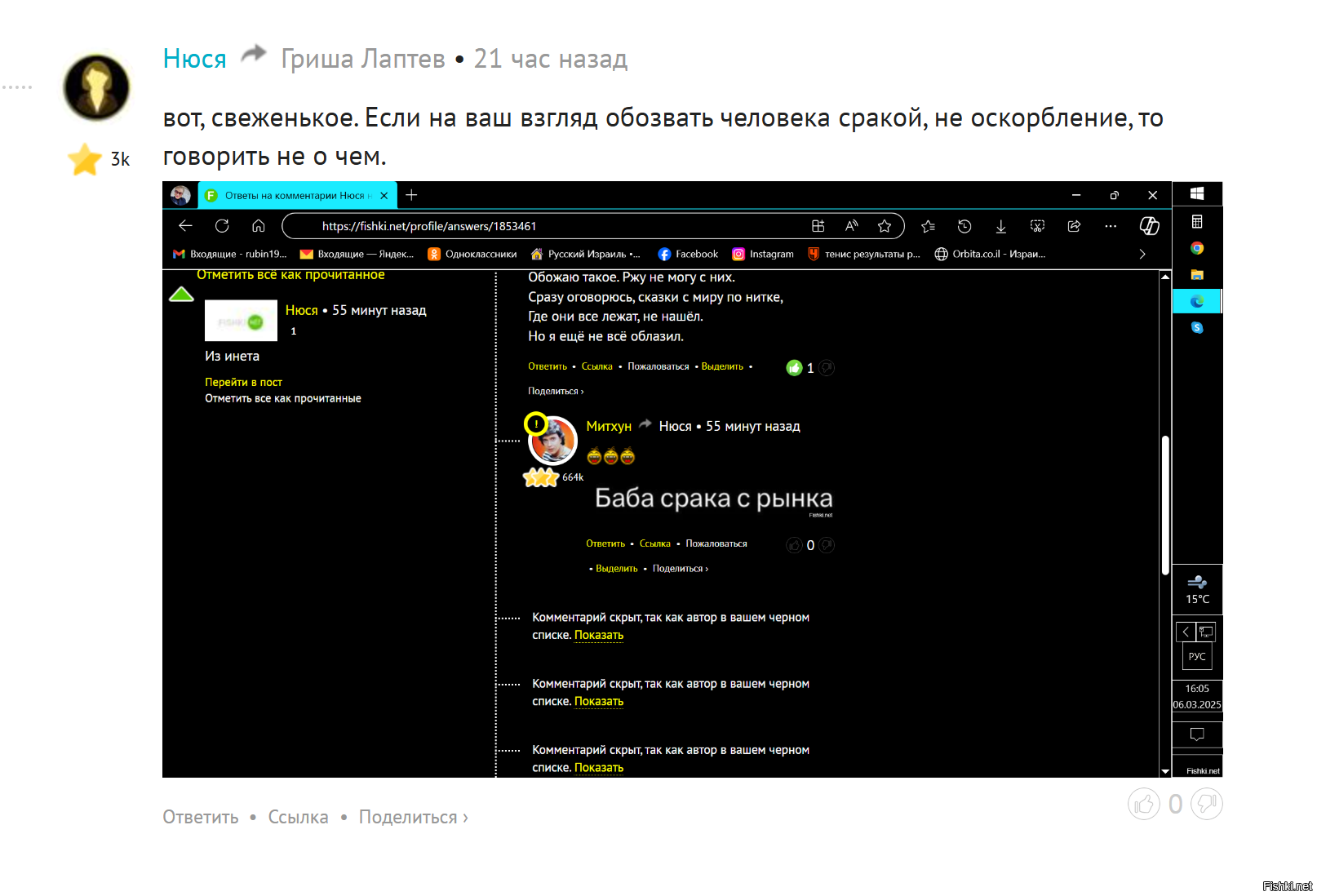The width and height of the screenshot is (1317, 896).
Task: Open the тенис результаты bookmark
Action: 864,254
